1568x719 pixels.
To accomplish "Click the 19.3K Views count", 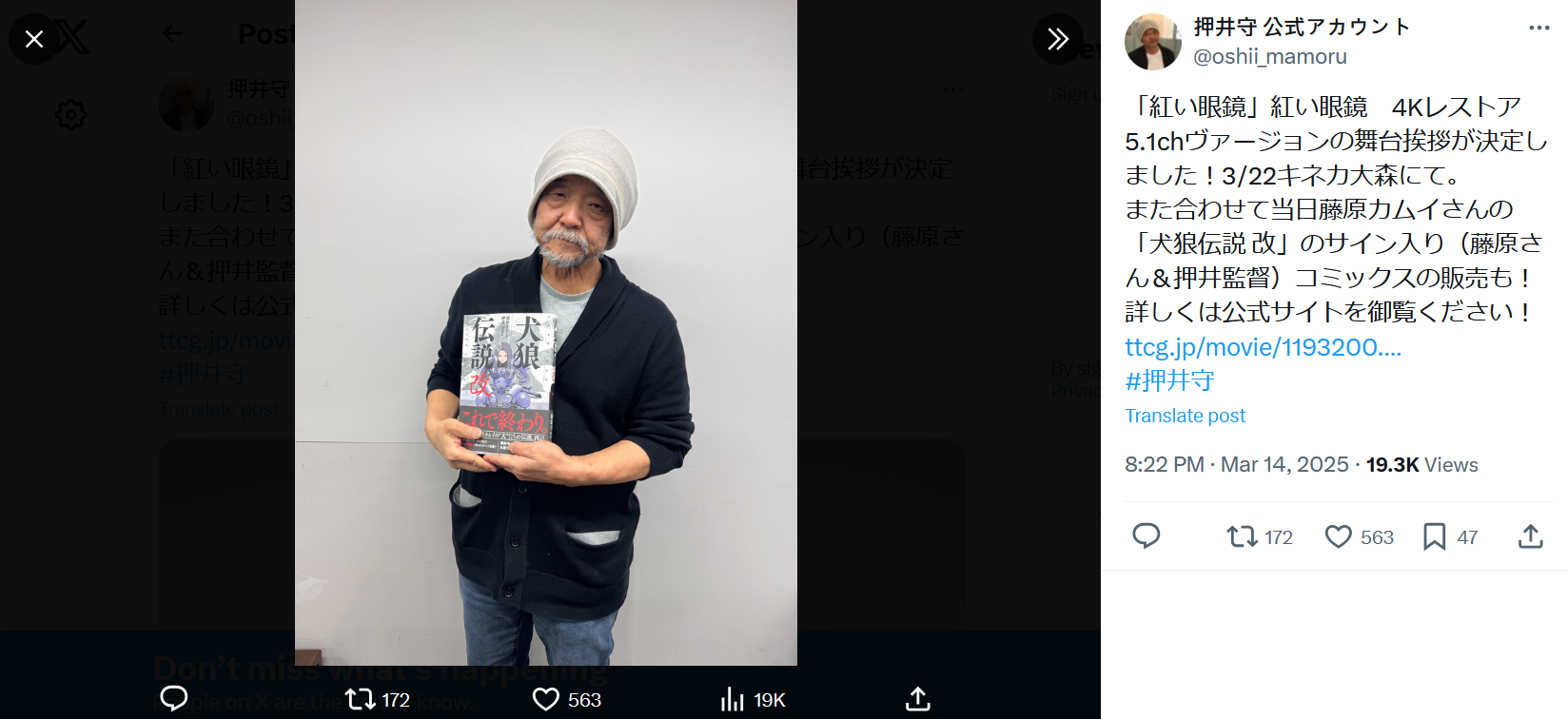I will (1422, 464).
